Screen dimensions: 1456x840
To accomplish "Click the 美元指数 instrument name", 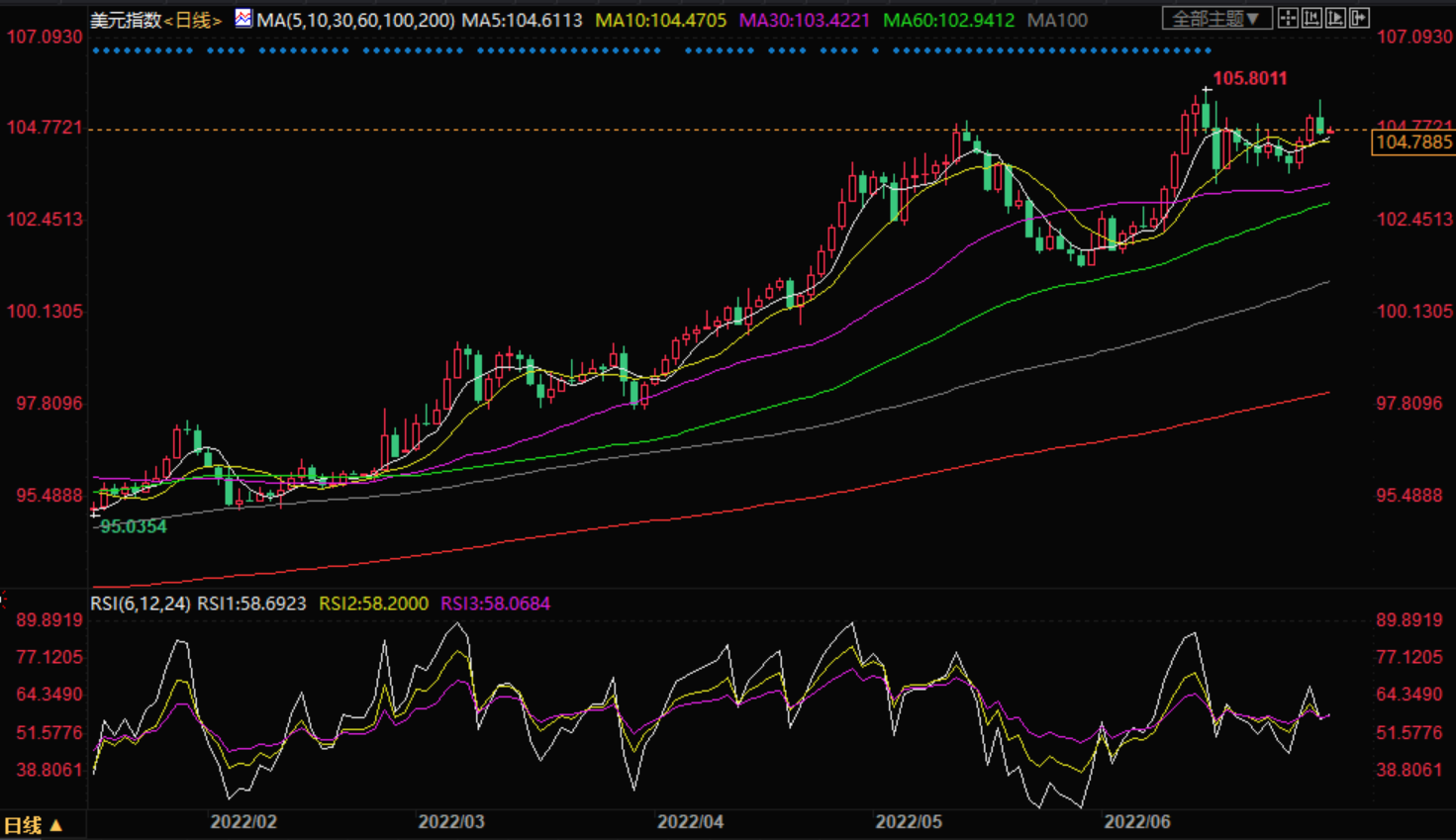I will (126, 20).
